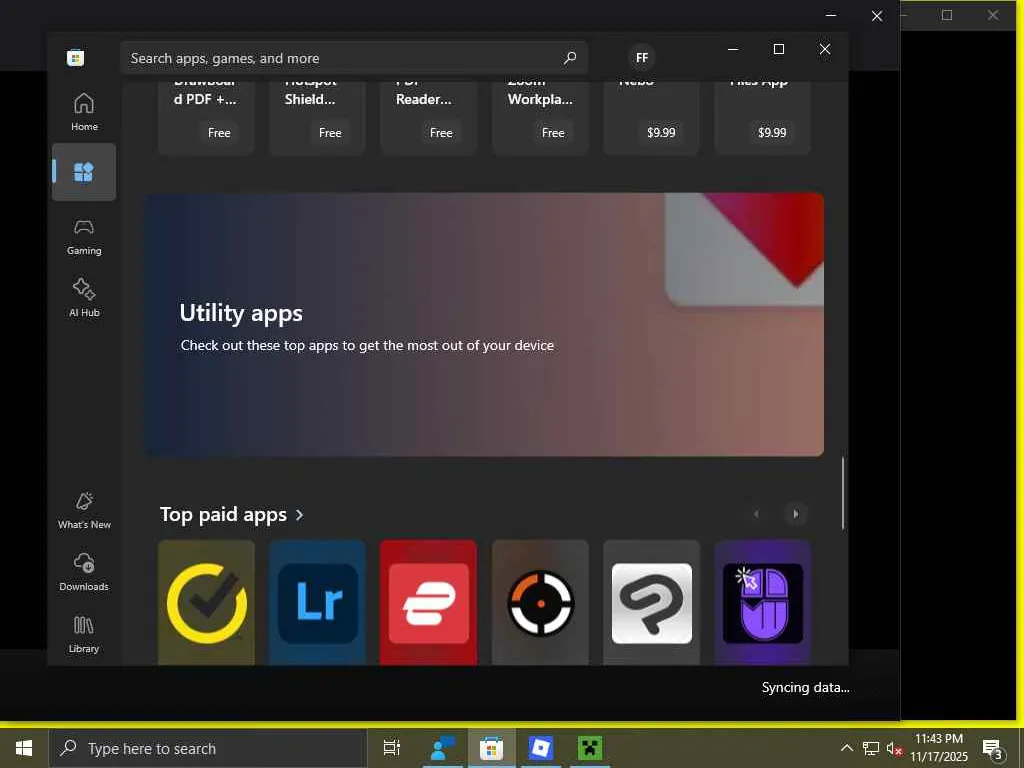The width and height of the screenshot is (1024, 768).
Task: Maximize the background window at the top right
Action: pyautogui.click(x=947, y=15)
